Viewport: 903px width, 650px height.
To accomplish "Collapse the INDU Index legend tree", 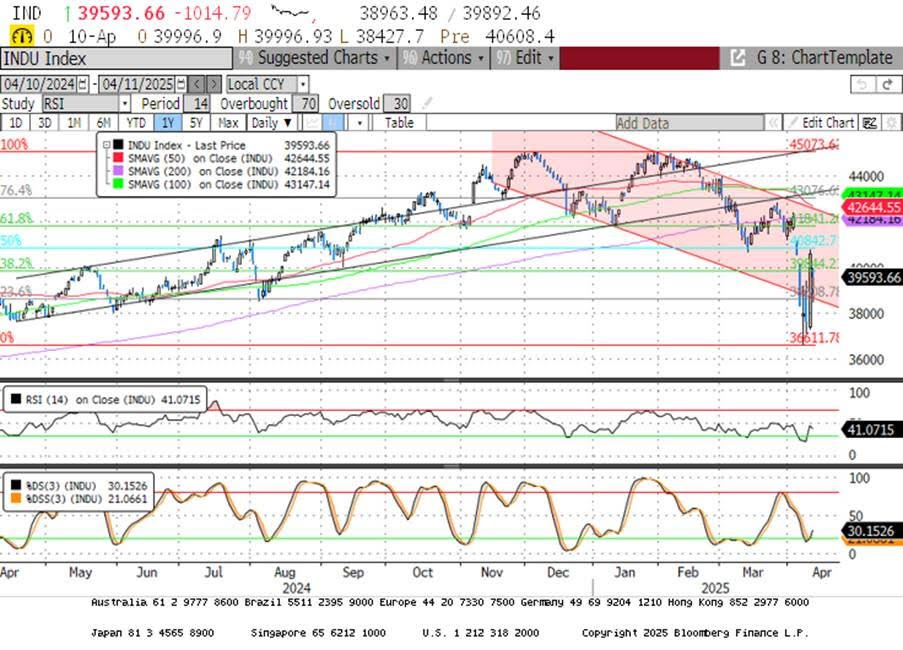I will pyautogui.click(x=107, y=145).
